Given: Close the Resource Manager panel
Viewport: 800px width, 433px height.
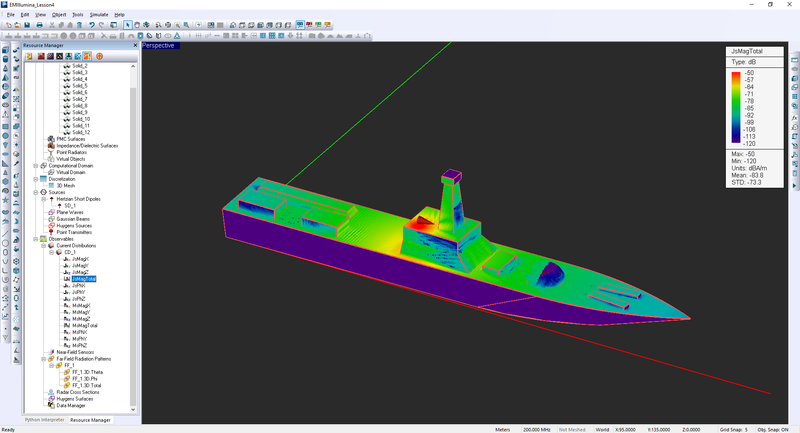Looking at the screenshot, I should tap(133, 46).
